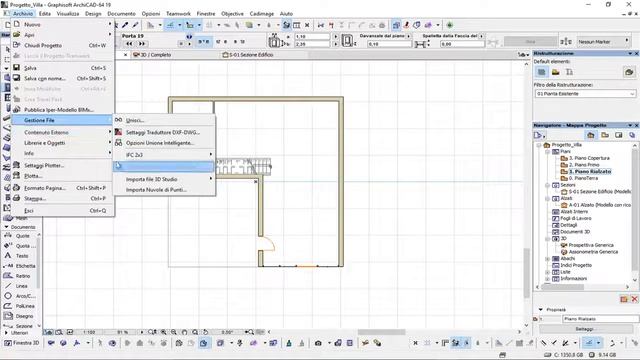Click the new element icon in Ristrutturazione
The height and width of the screenshot is (360, 640).
pyautogui.click(x=569, y=72)
